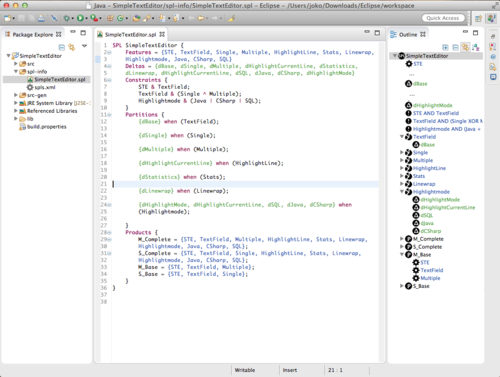The height and width of the screenshot is (377, 500).
Task: Click the pencil marker icon in toolbar
Action: click(x=231, y=18)
